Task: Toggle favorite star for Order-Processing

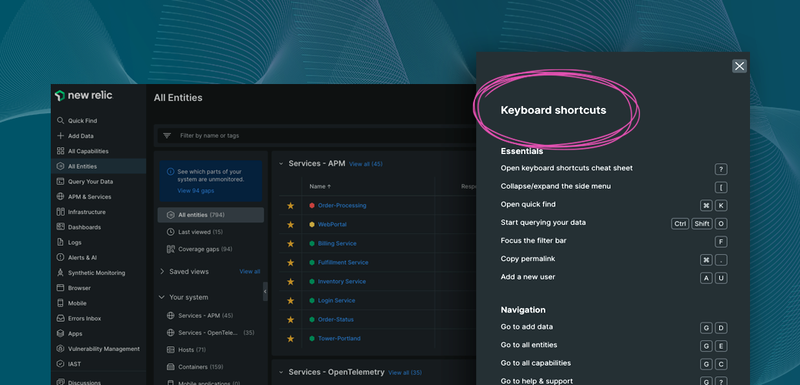Action: pyautogui.click(x=290, y=206)
